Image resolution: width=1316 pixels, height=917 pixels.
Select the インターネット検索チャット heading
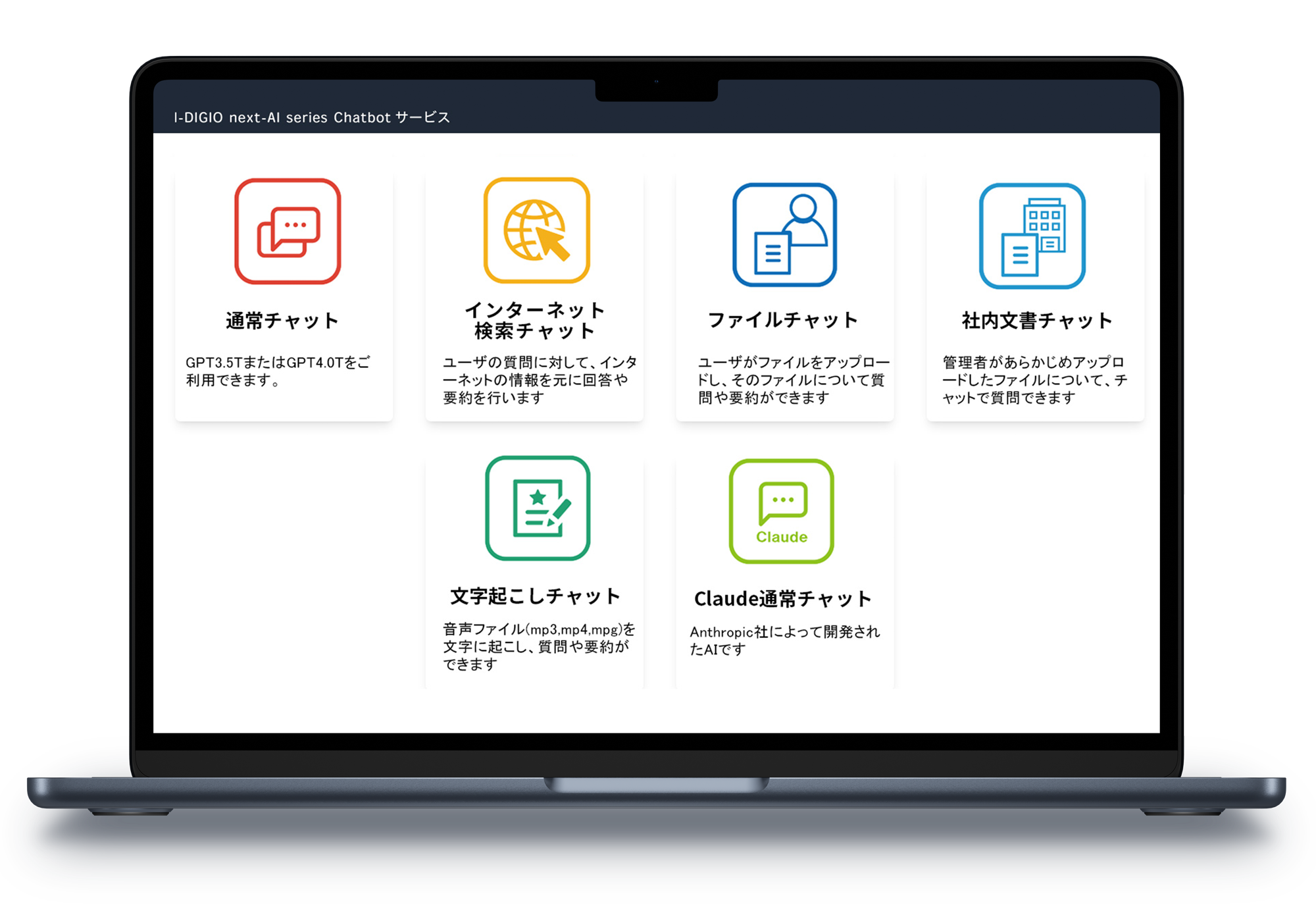[x=535, y=320]
